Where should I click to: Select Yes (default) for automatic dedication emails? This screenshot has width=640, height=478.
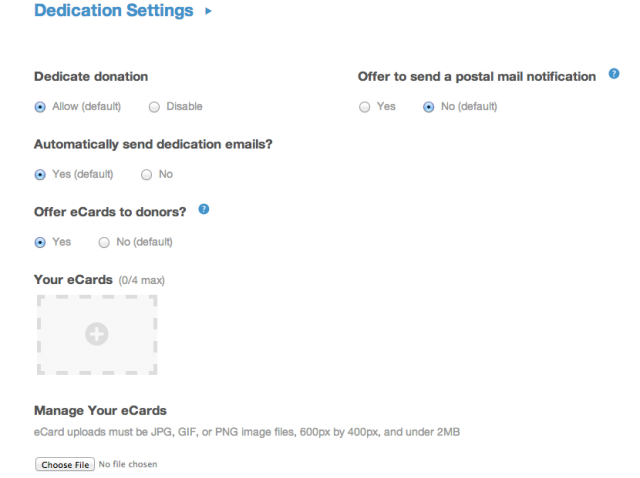(x=40, y=175)
